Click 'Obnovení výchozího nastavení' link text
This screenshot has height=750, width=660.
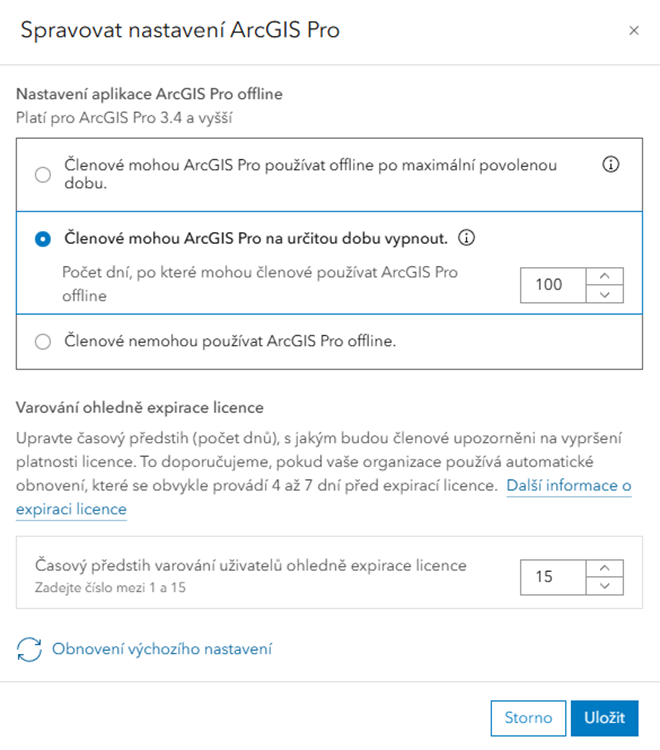pos(162,649)
